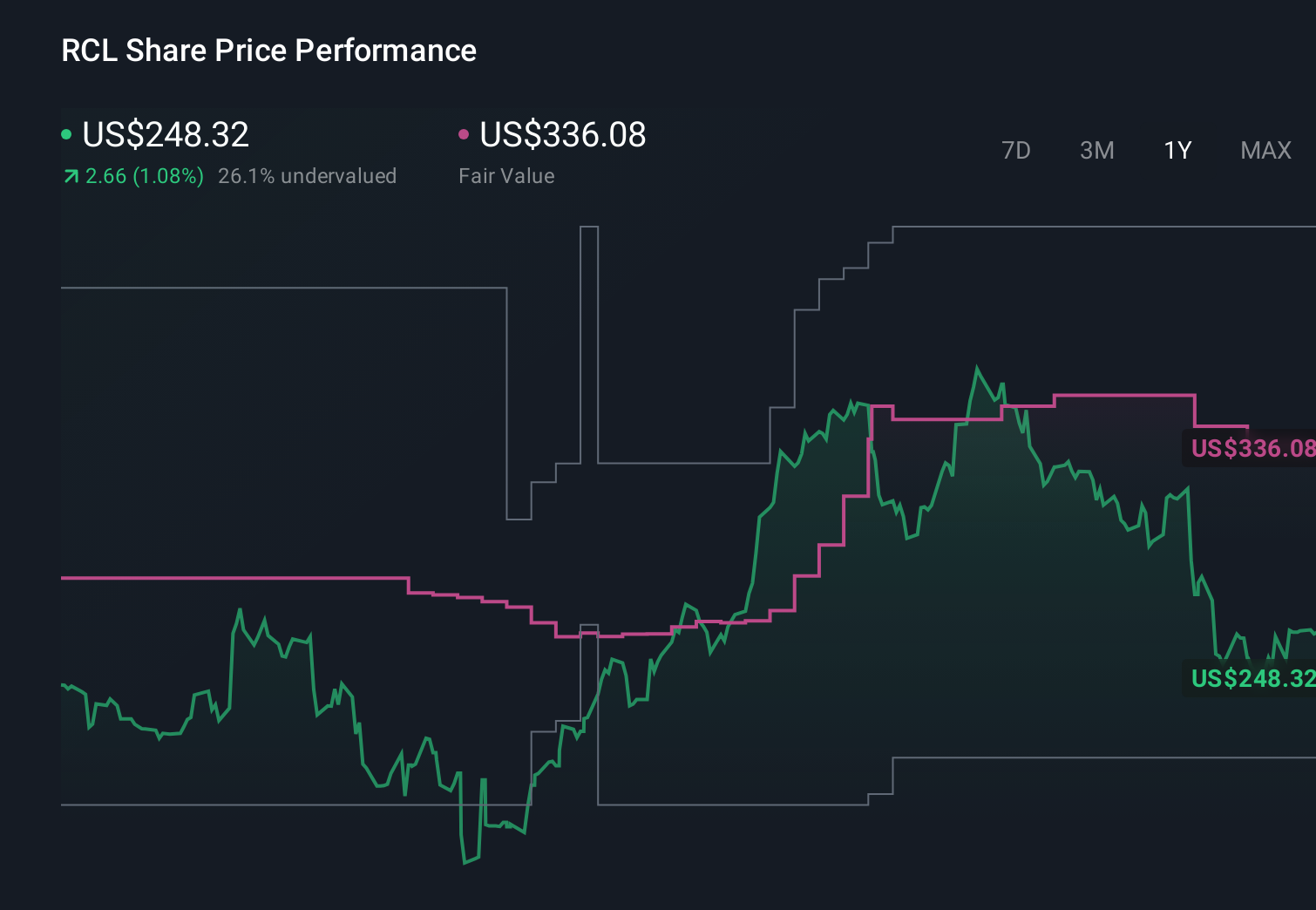1316x910 pixels.
Task: Click pink US$336.08 label on chart
Action: coord(1252,448)
